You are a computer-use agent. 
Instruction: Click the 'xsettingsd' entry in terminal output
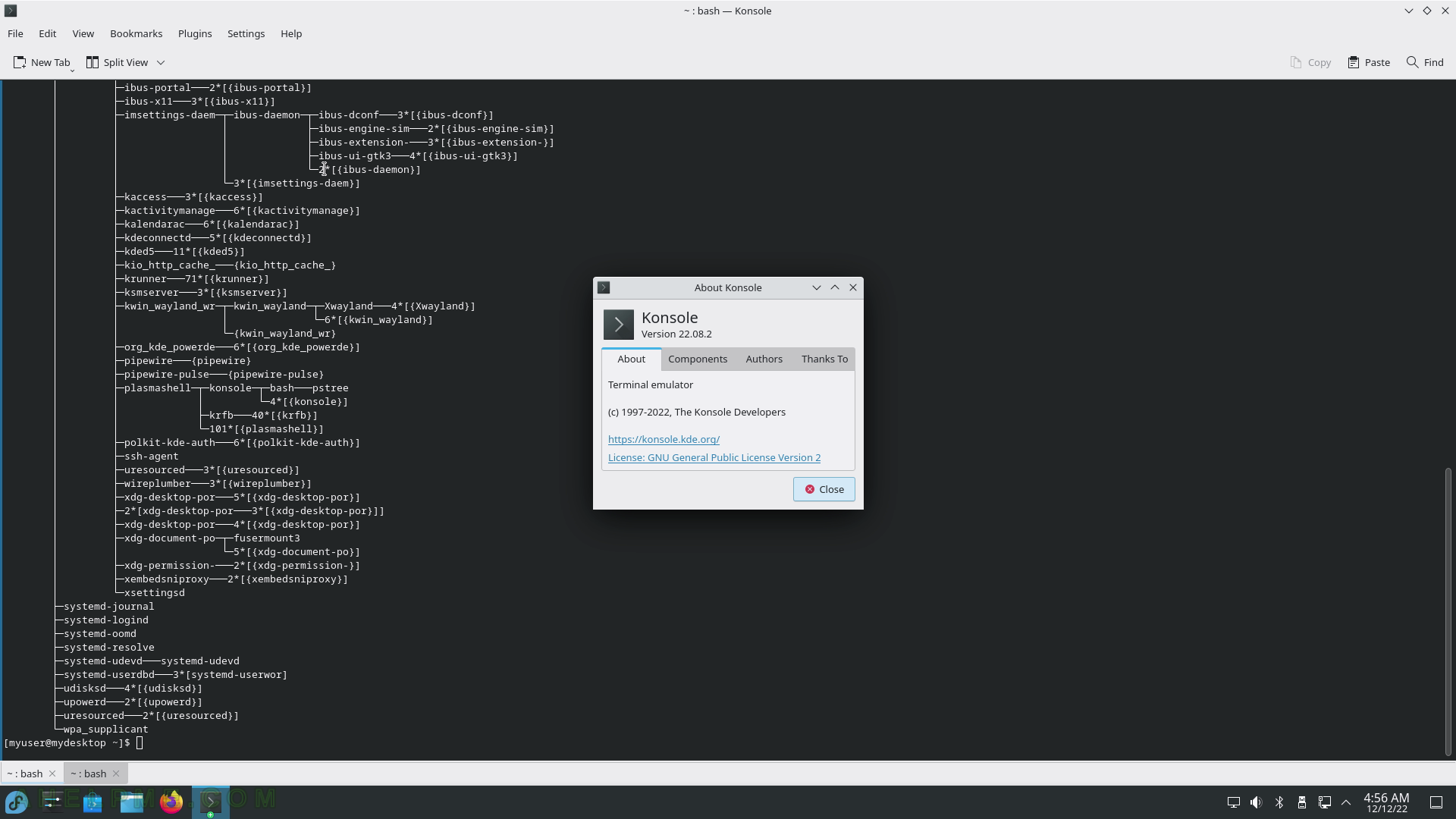coord(155,593)
